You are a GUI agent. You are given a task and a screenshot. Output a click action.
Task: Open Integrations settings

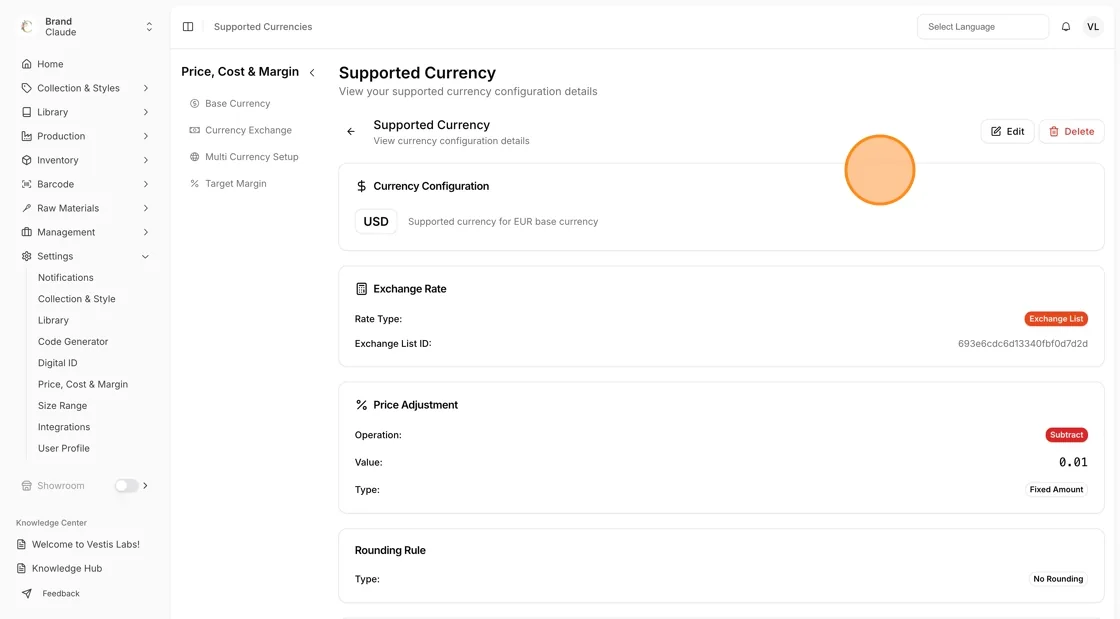(x=64, y=427)
